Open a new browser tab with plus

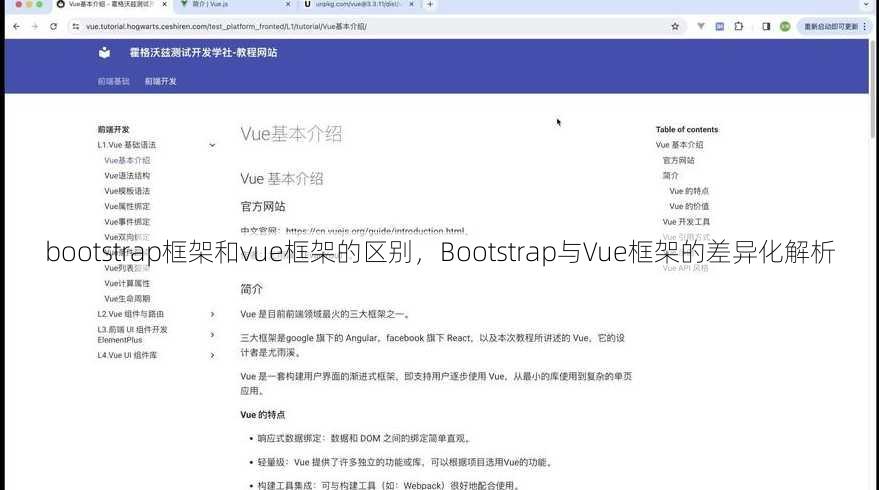(x=430, y=4)
